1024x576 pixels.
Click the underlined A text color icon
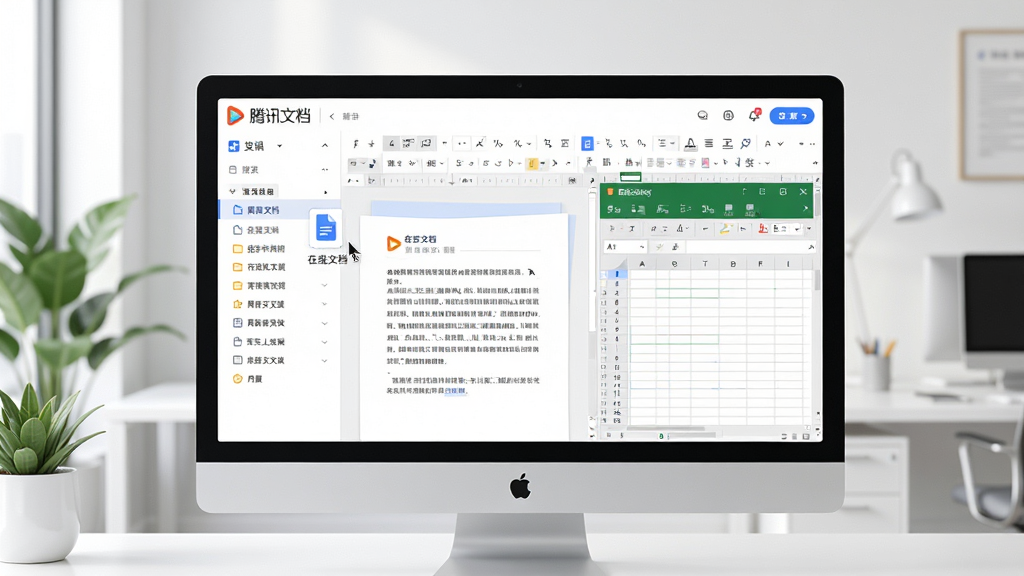pyautogui.click(x=690, y=144)
